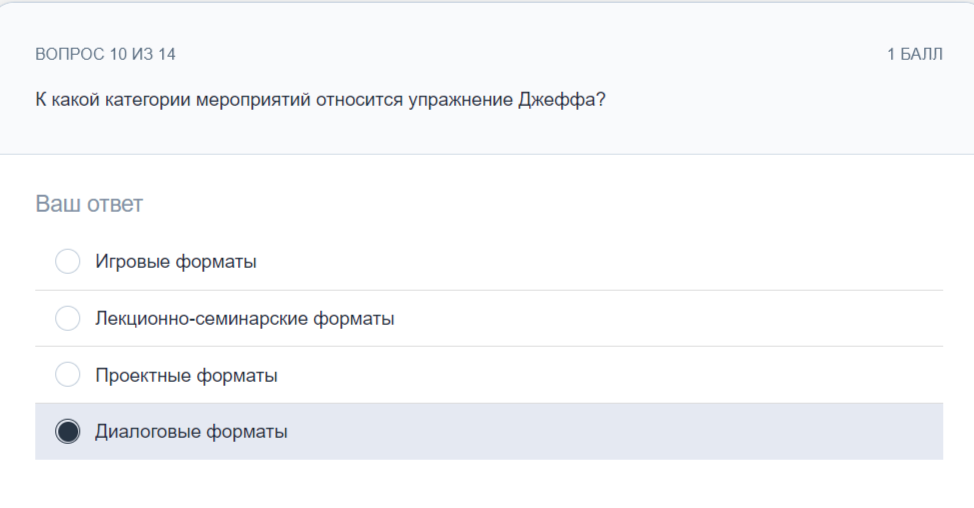Click the word БАЛЛ in the header

[922, 55]
